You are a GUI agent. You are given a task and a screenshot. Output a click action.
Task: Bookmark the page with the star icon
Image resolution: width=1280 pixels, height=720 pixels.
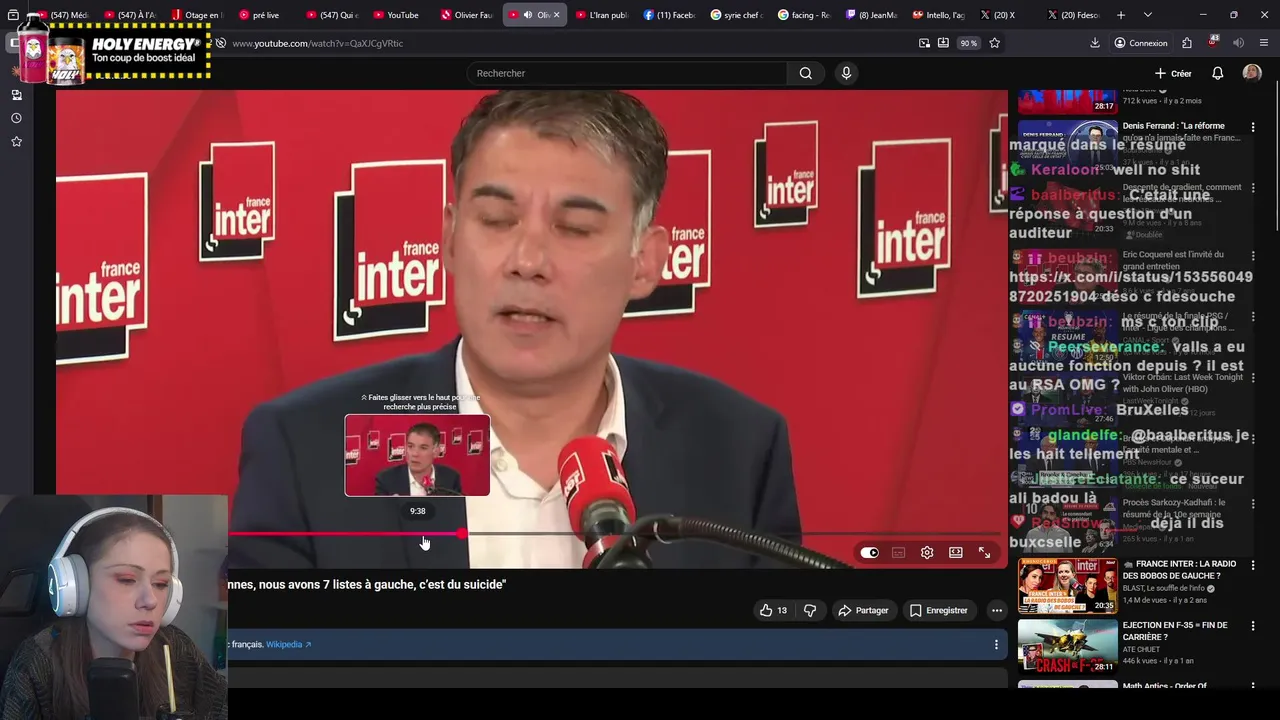tap(994, 43)
